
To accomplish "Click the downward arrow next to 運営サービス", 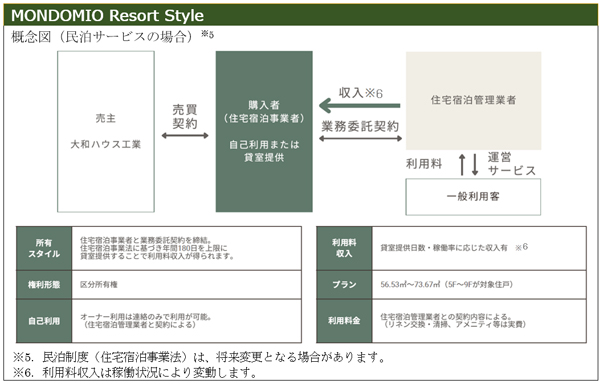I will pos(475,164).
